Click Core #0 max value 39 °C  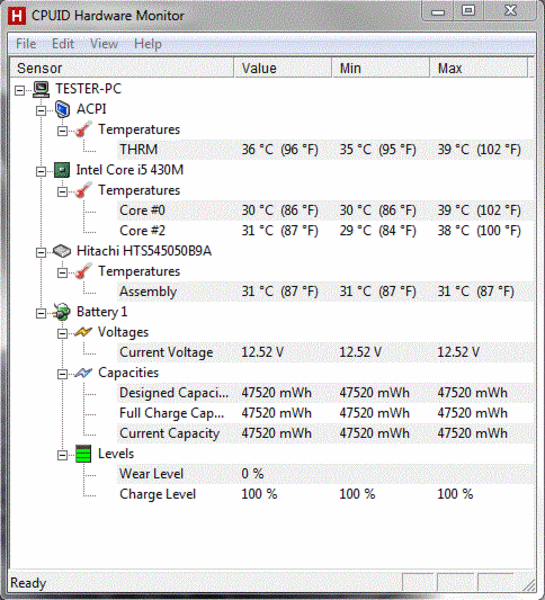479,210
